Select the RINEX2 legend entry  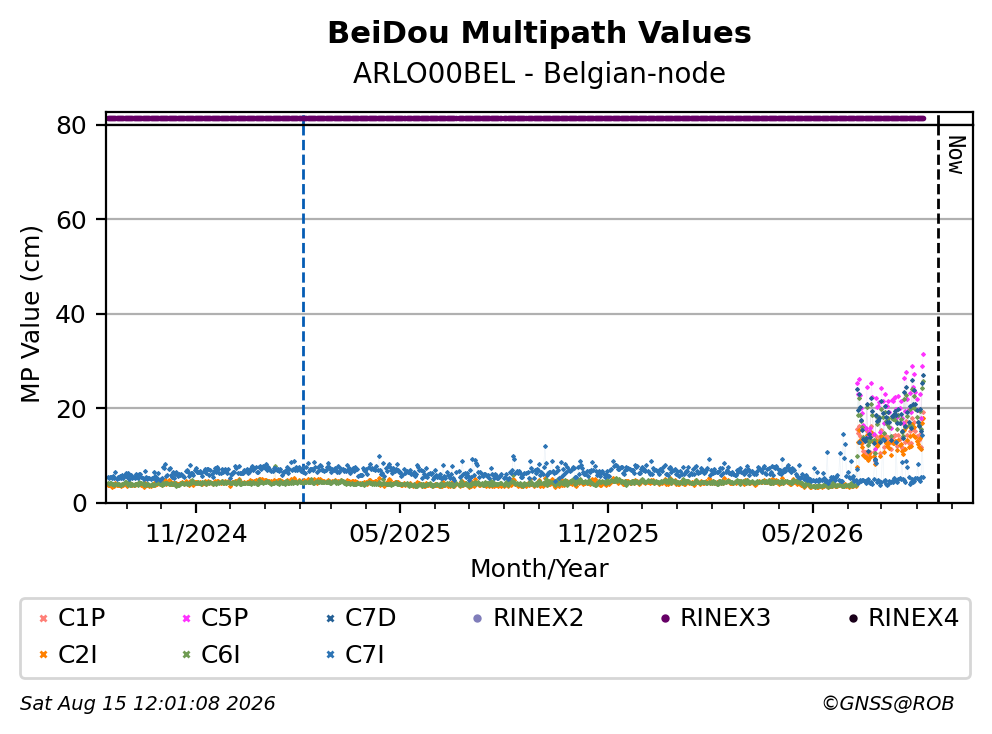(x=528, y=618)
